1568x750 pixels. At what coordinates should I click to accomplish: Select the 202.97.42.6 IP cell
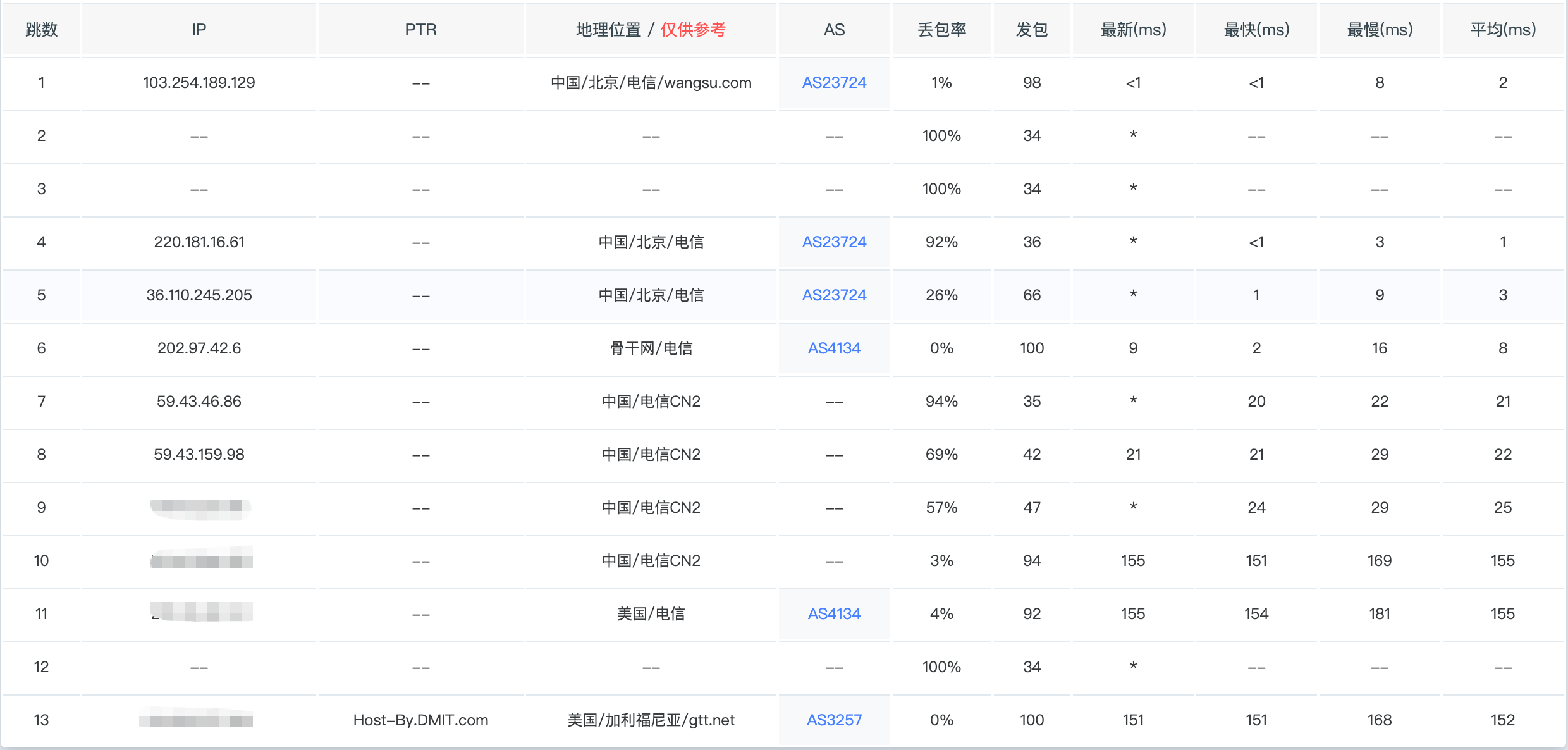pyautogui.click(x=199, y=348)
